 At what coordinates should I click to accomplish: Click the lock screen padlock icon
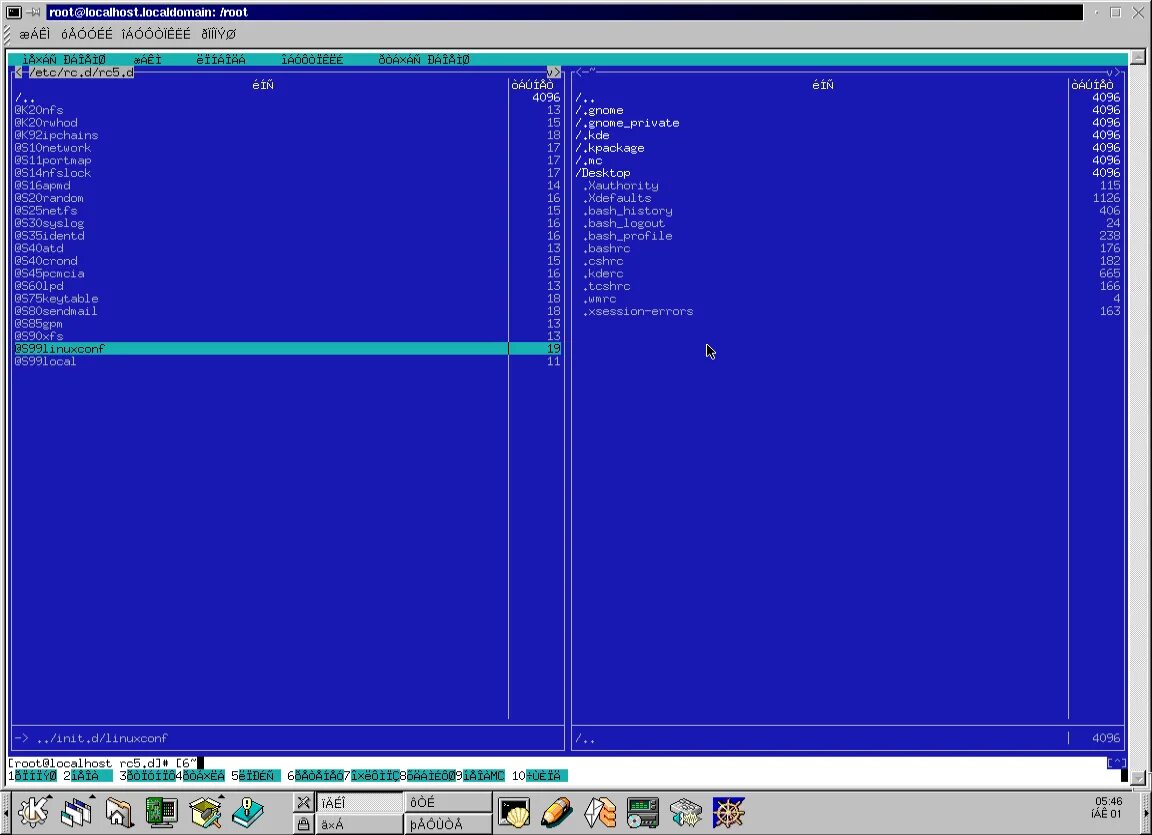pos(303,824)
